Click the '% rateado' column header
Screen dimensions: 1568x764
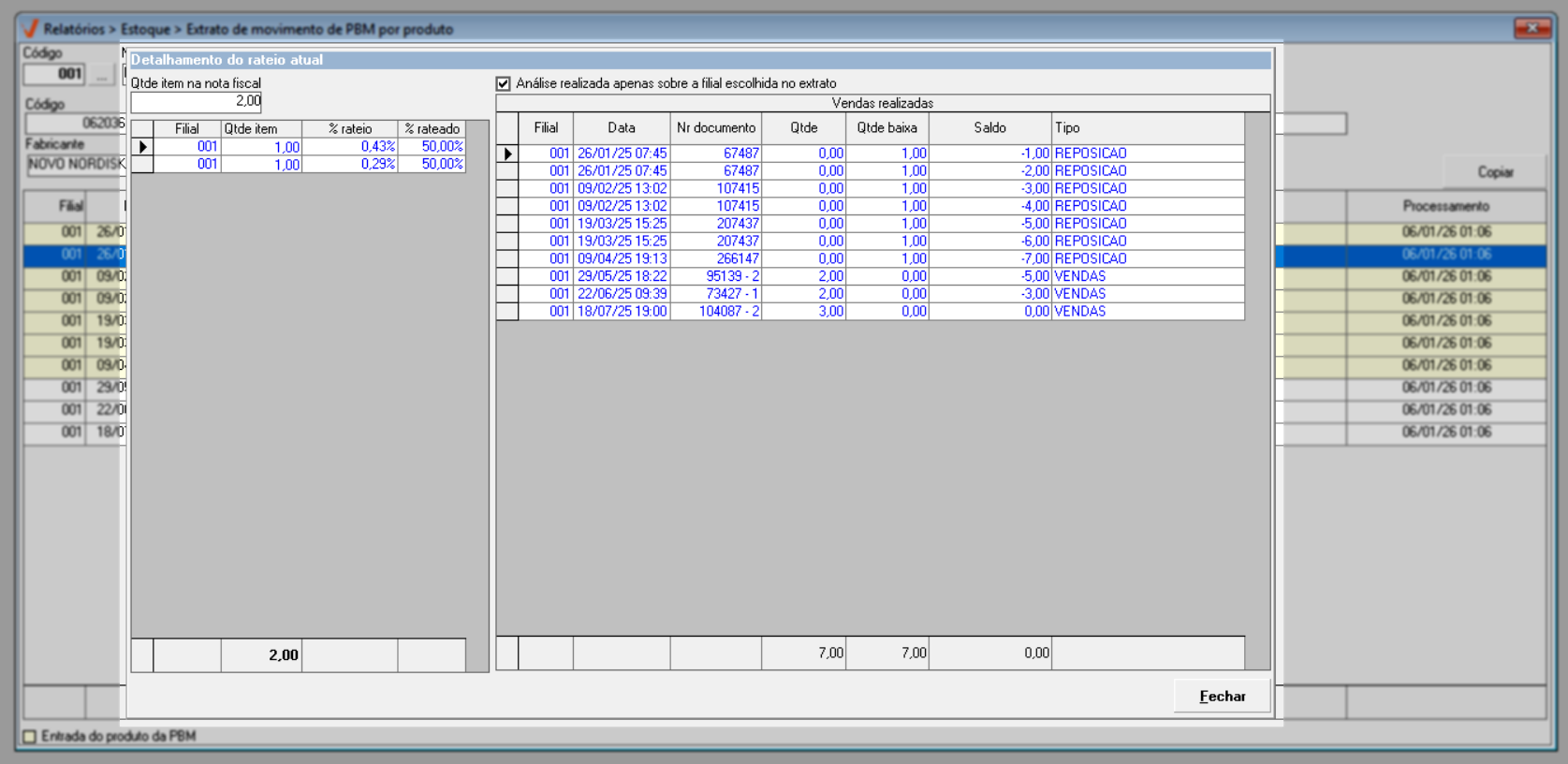pos(432,129)
